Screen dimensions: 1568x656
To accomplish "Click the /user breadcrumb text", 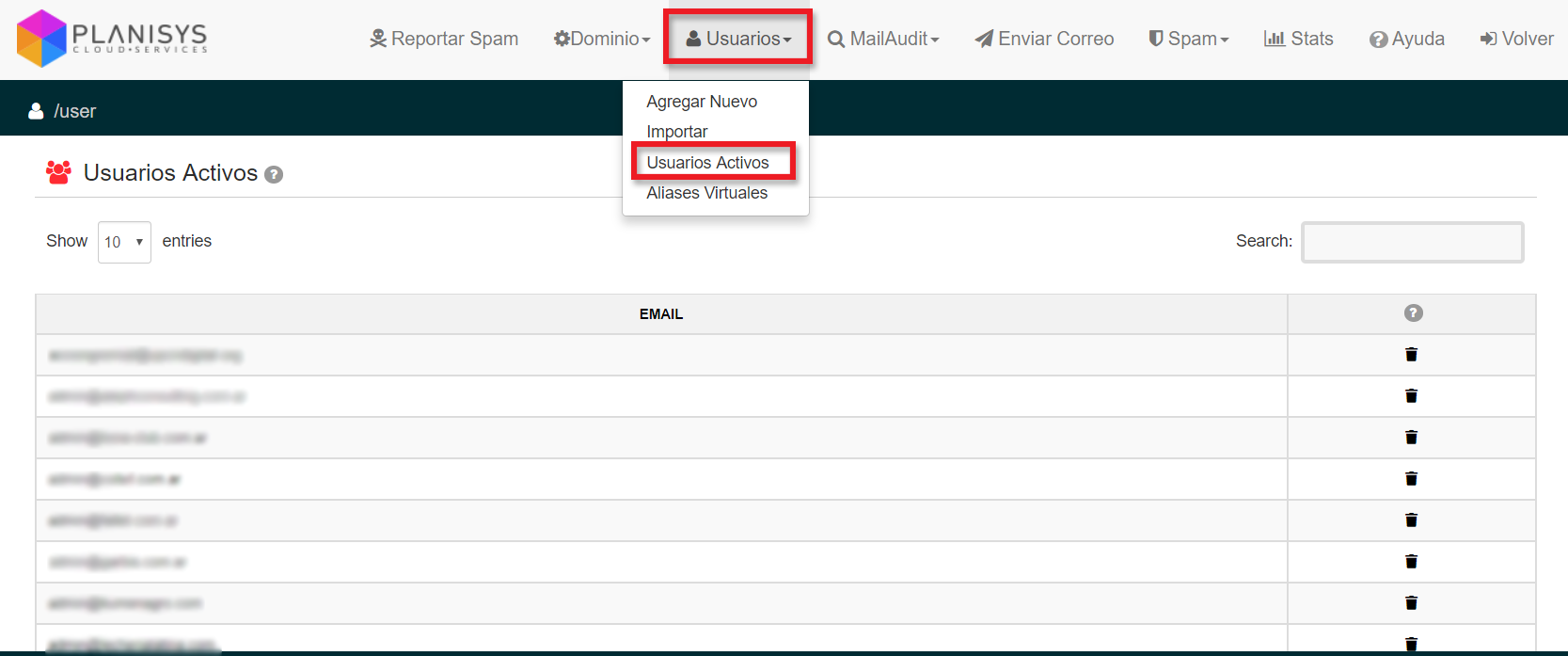I will pyautogui.click(x=75, y=111).
